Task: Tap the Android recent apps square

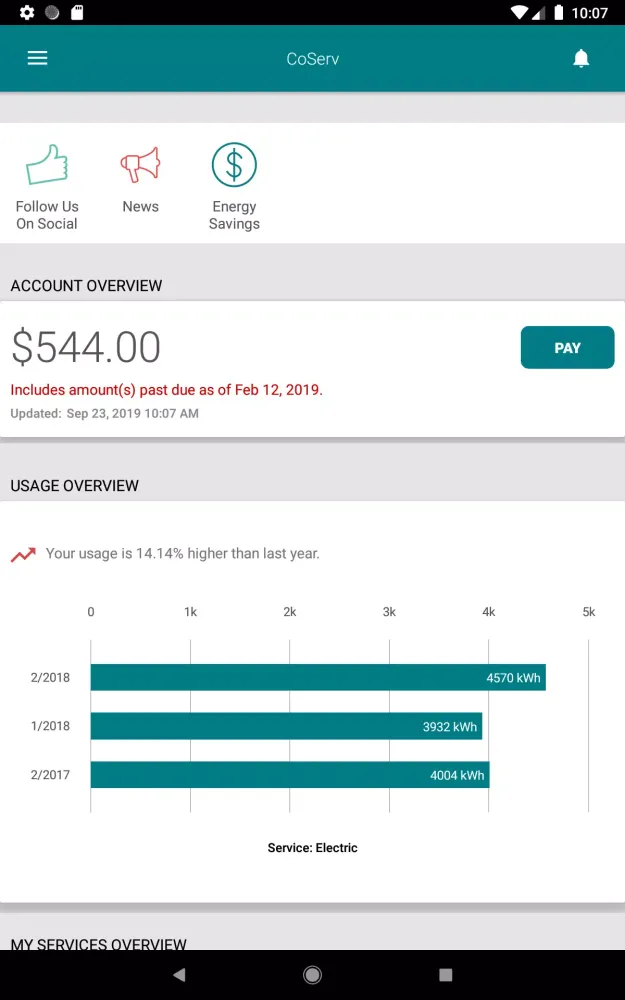Action: tap(446, 974)
